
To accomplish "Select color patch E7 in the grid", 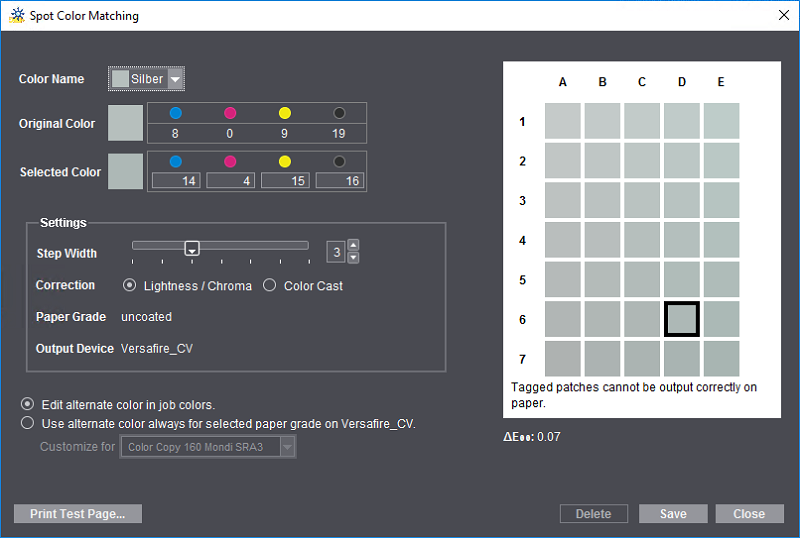I will pyautogui.click(x=721, y=358).
